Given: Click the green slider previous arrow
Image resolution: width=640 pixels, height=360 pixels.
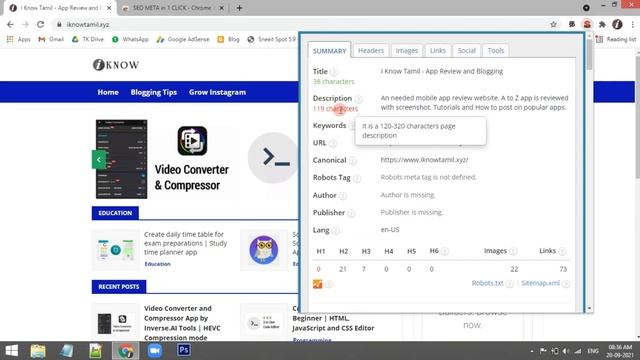Looking at the screenshot, I should click(99, 160).
